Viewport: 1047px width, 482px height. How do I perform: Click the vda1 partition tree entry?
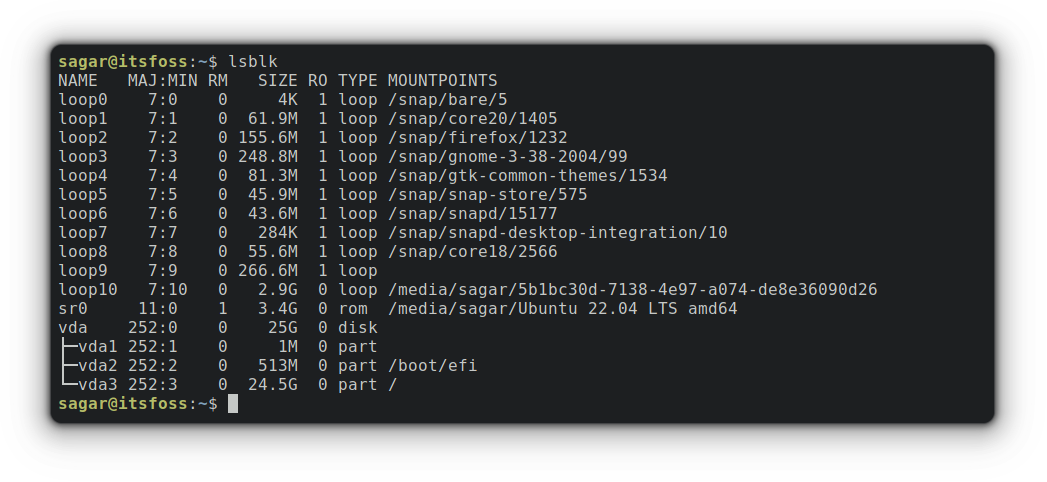(x=97, y=347)
